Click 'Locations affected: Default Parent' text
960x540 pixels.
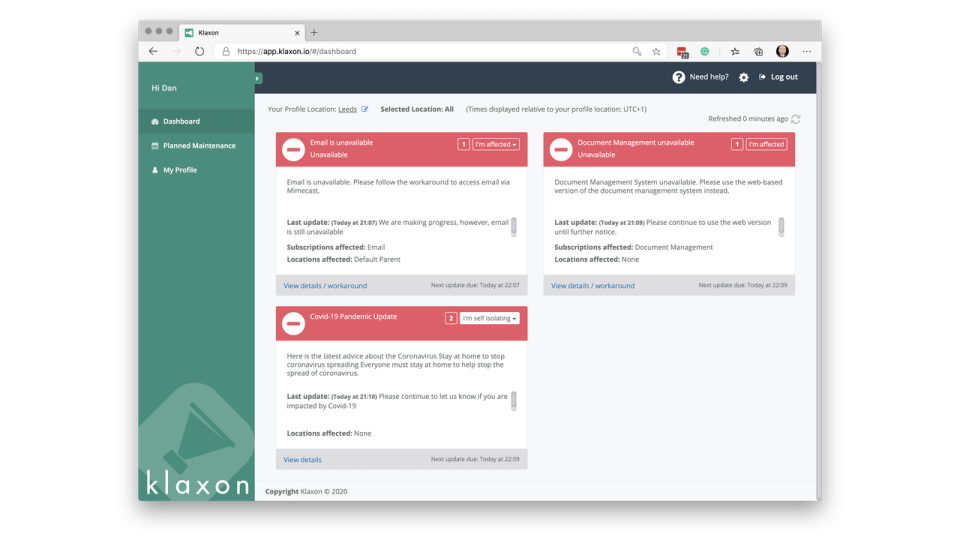[x=343, y=260]
